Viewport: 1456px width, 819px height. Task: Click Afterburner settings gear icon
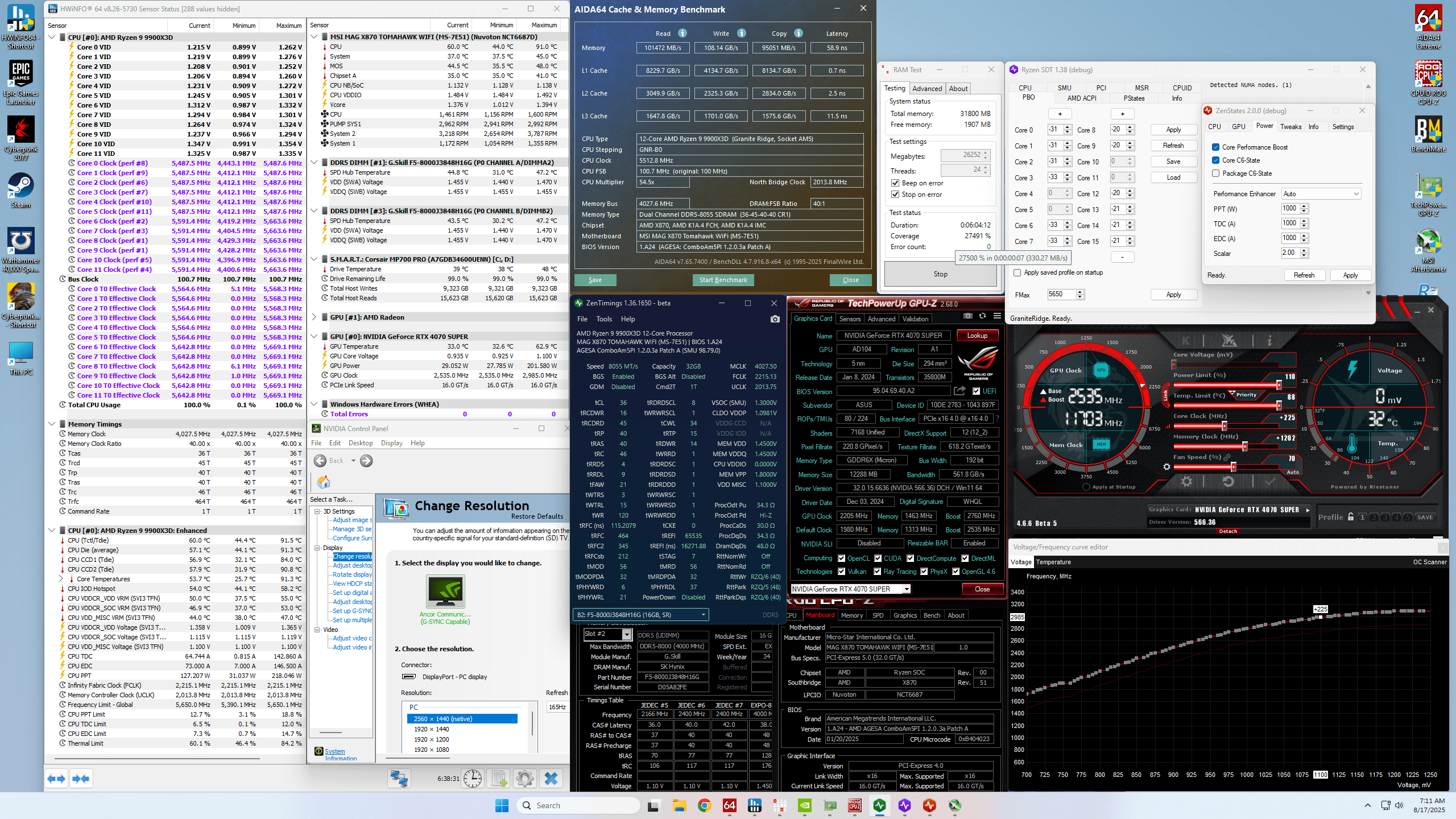click(1186, 482)
